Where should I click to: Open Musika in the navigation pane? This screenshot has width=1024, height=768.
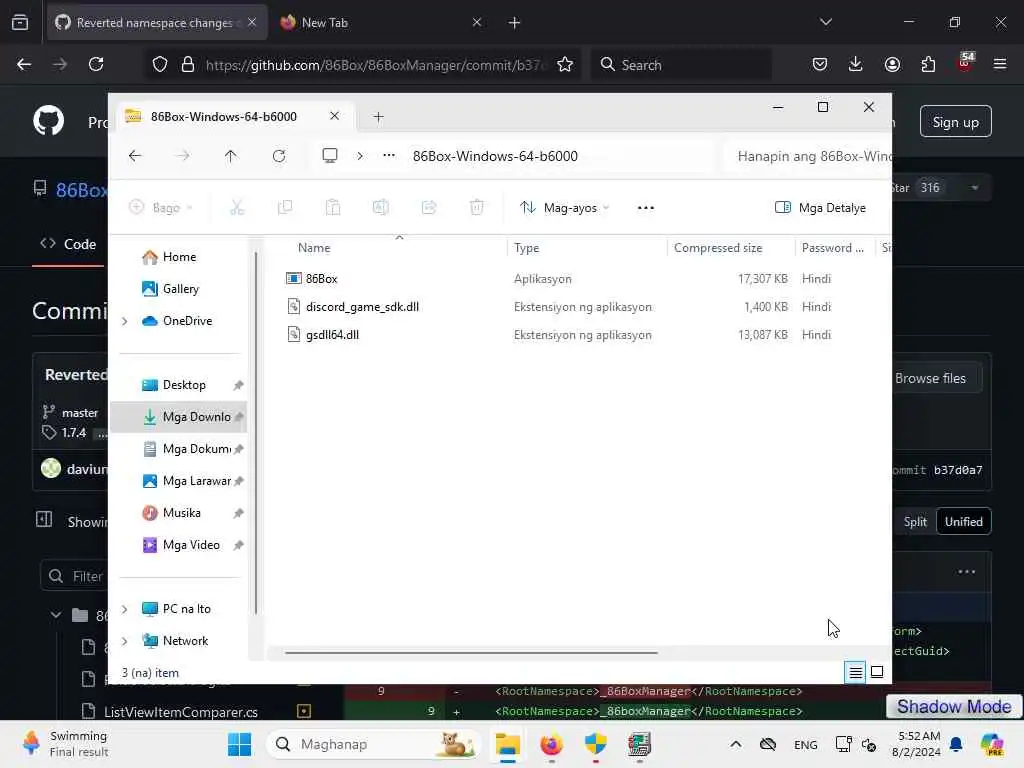pos(181,513)
